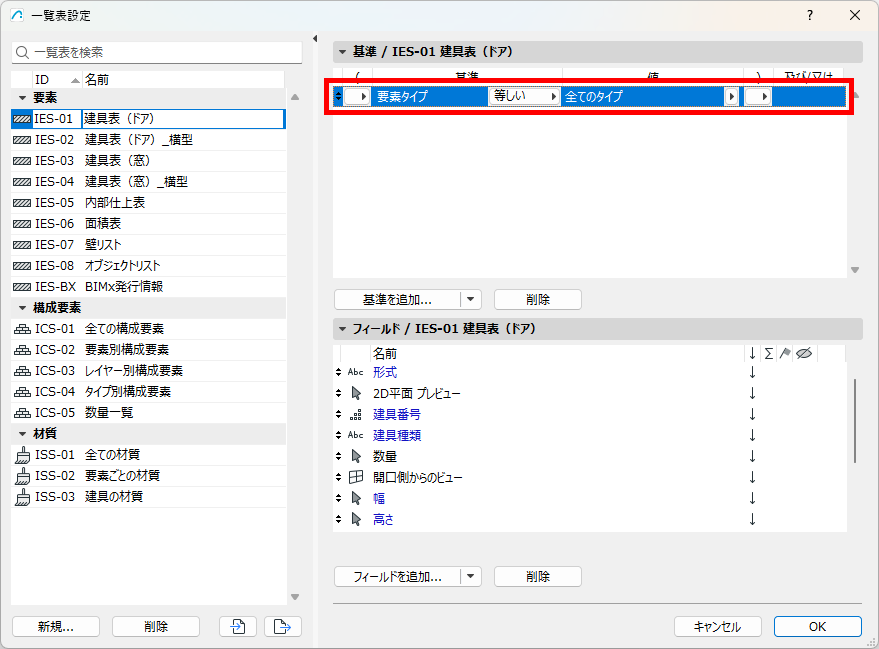Click the Abc icon beside 建具種類
The width and height of the screenshot is (879, 649).
tap(355, 435)
